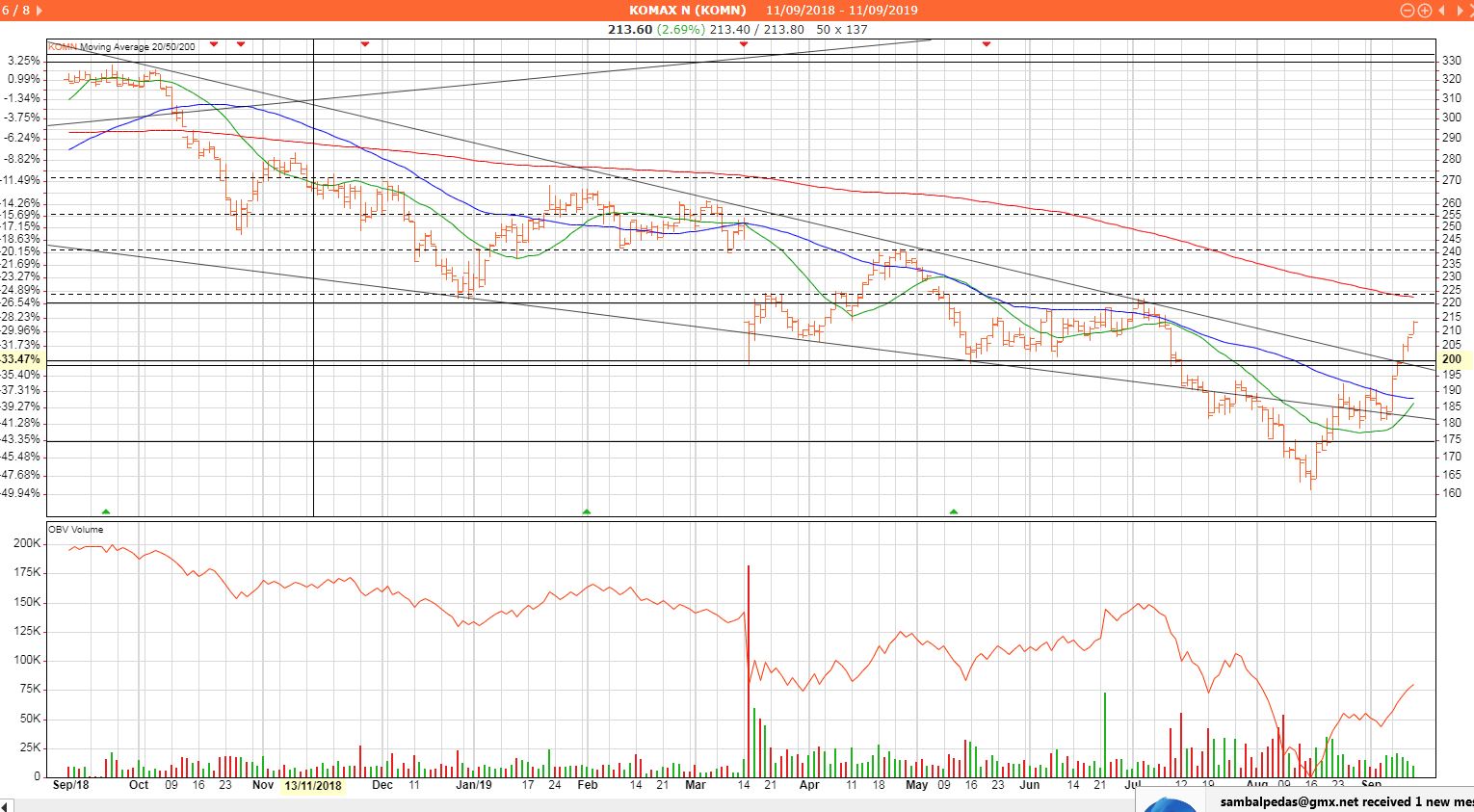Click green marker triangle near May 09

point(954,511)
